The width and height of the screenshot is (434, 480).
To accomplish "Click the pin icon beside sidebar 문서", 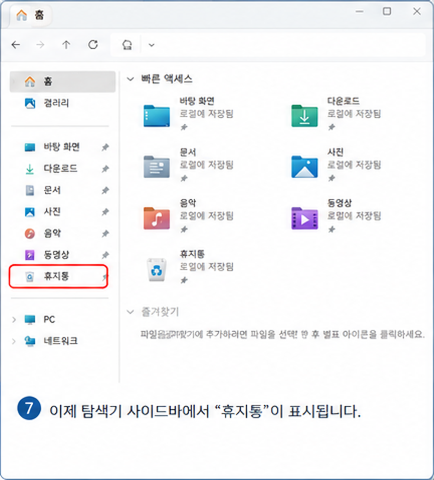I will [105, 191].
